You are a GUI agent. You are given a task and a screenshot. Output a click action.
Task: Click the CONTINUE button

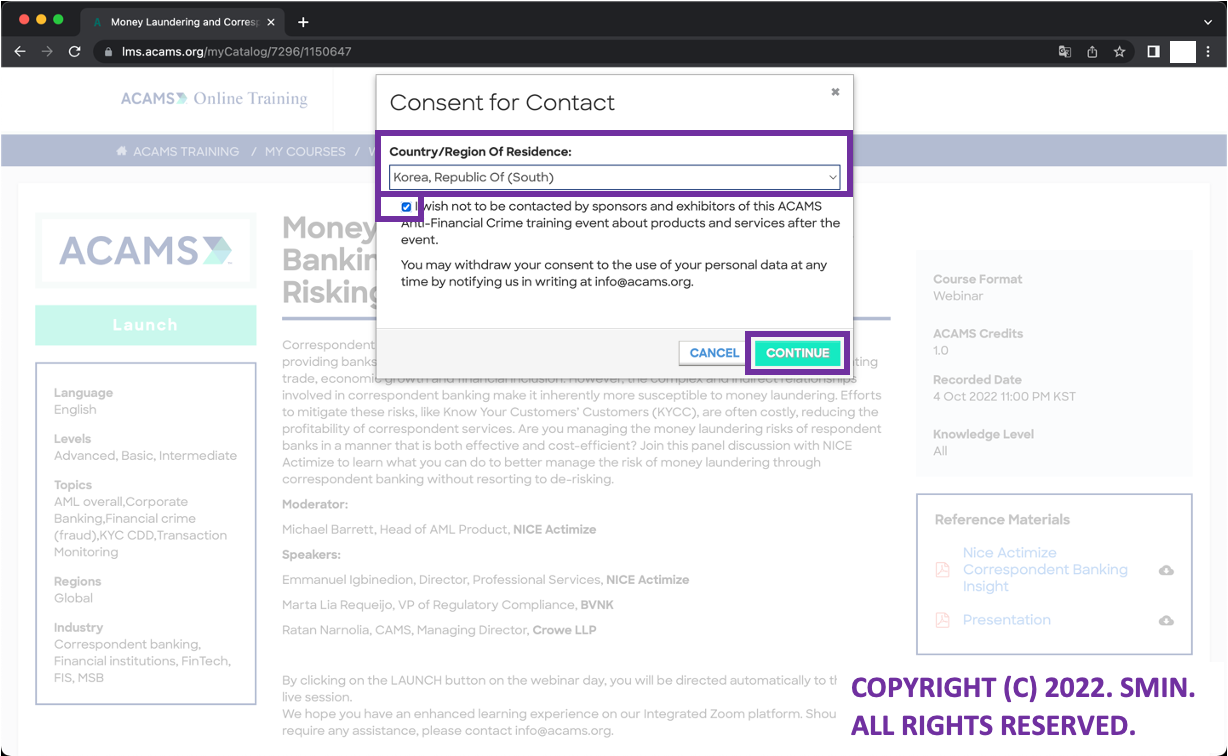(x=798, y=353)
